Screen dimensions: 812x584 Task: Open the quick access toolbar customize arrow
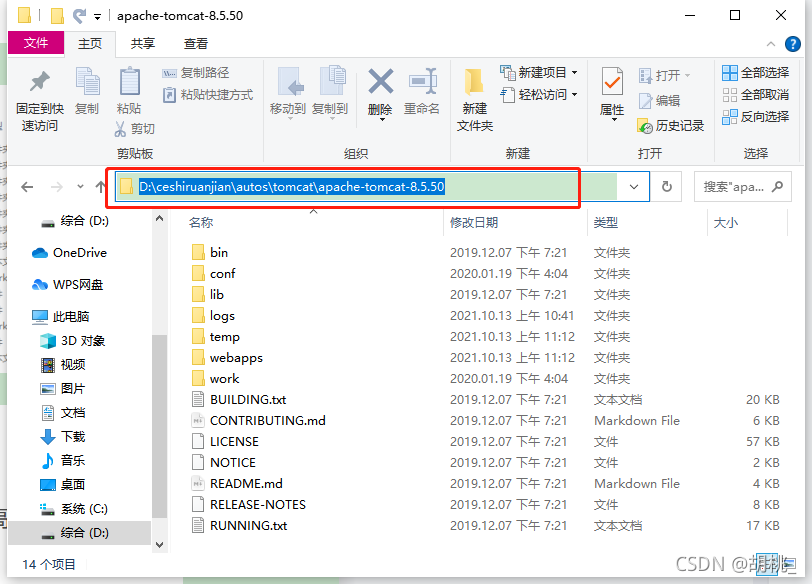pos(97,17)
